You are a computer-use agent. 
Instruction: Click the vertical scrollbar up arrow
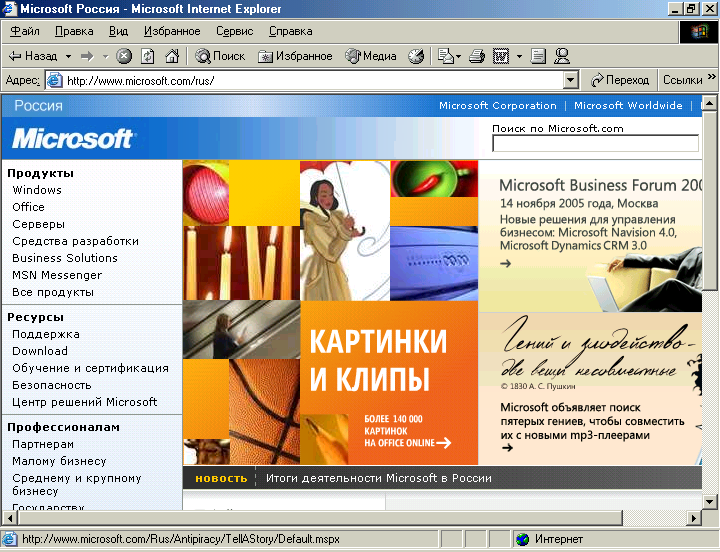click(710, 103)
